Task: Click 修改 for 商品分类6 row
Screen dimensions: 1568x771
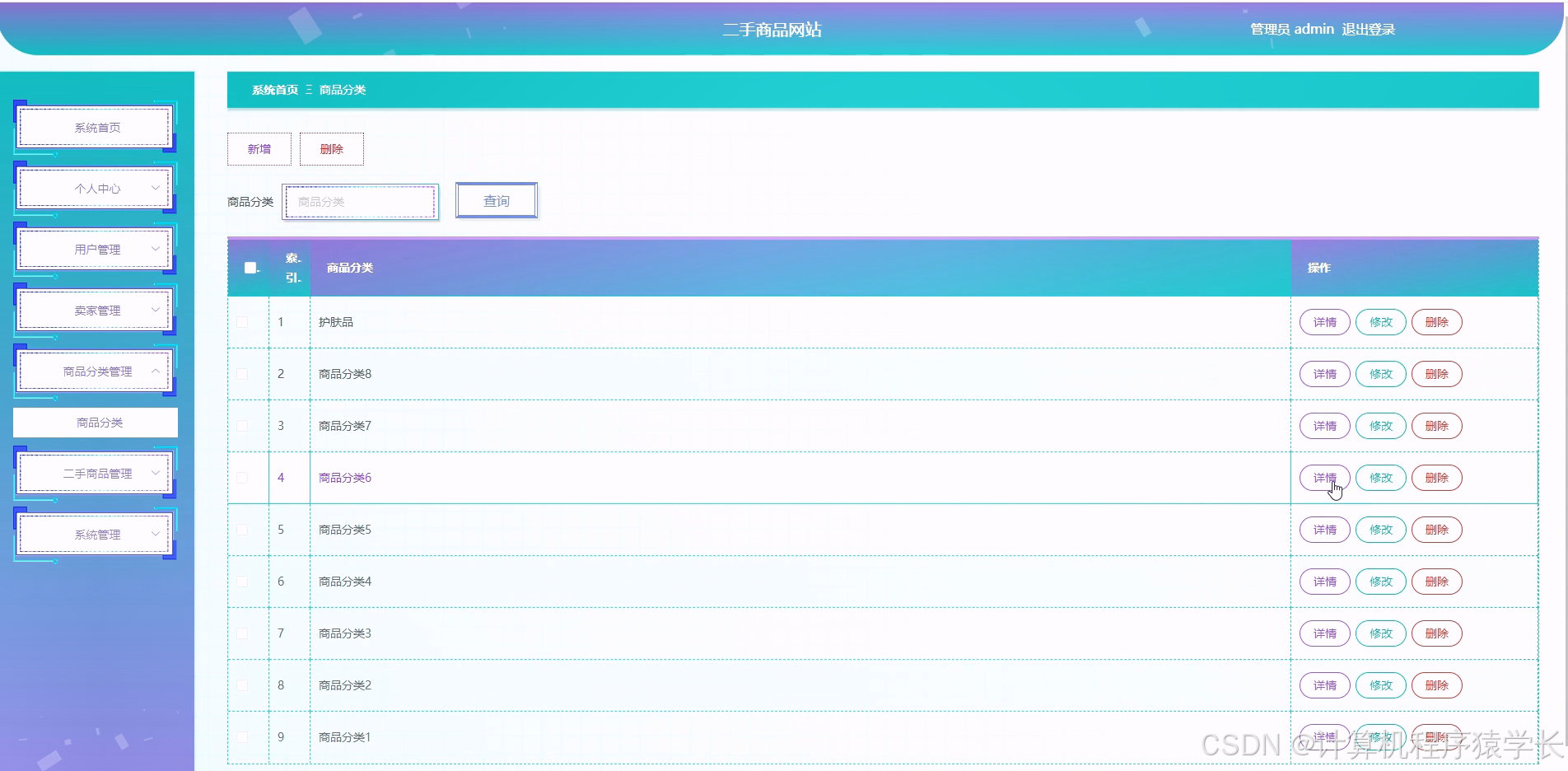Action: click(x=1381, y=478)
